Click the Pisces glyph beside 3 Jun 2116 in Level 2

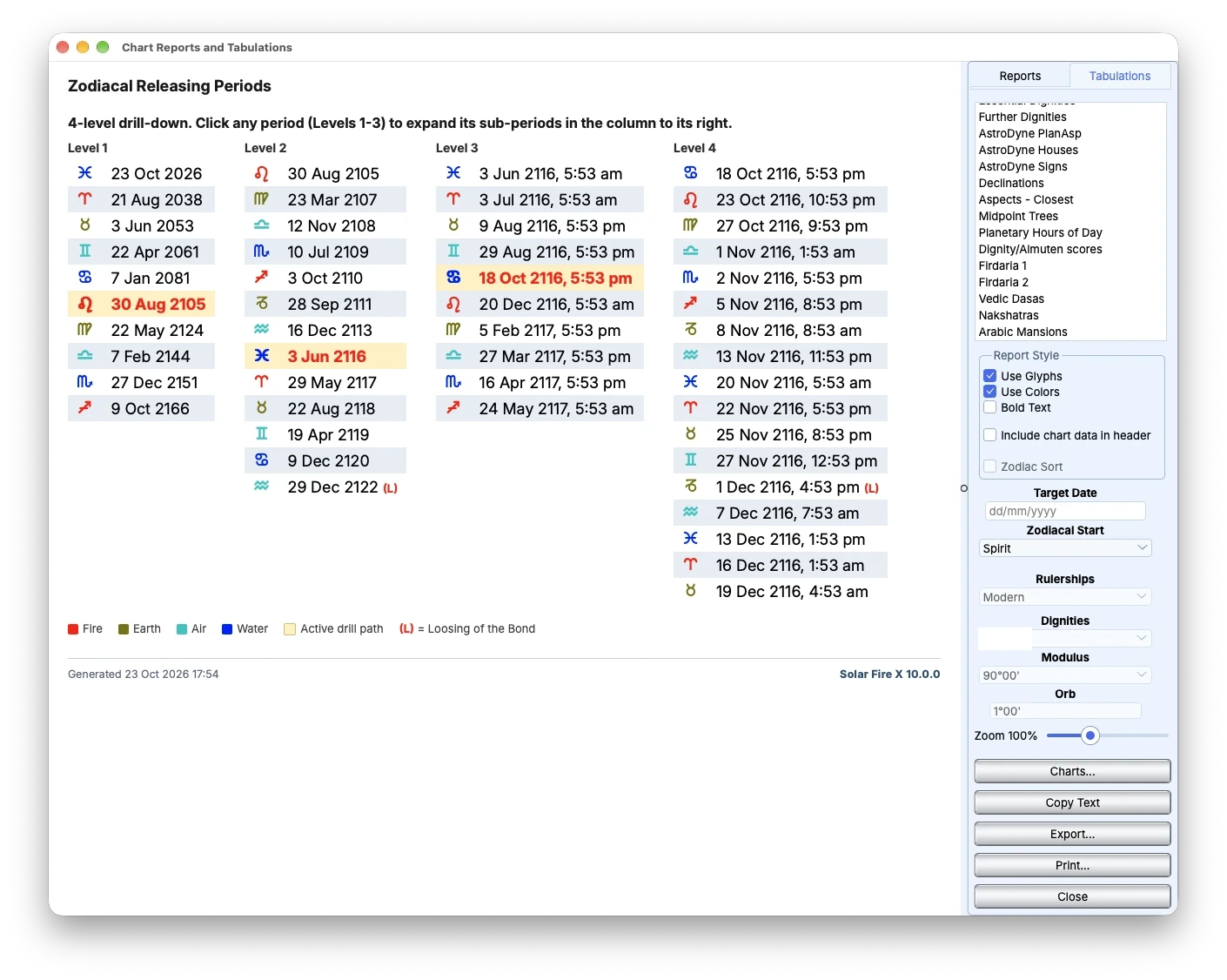pyautogui.click(x=261, y=356)
